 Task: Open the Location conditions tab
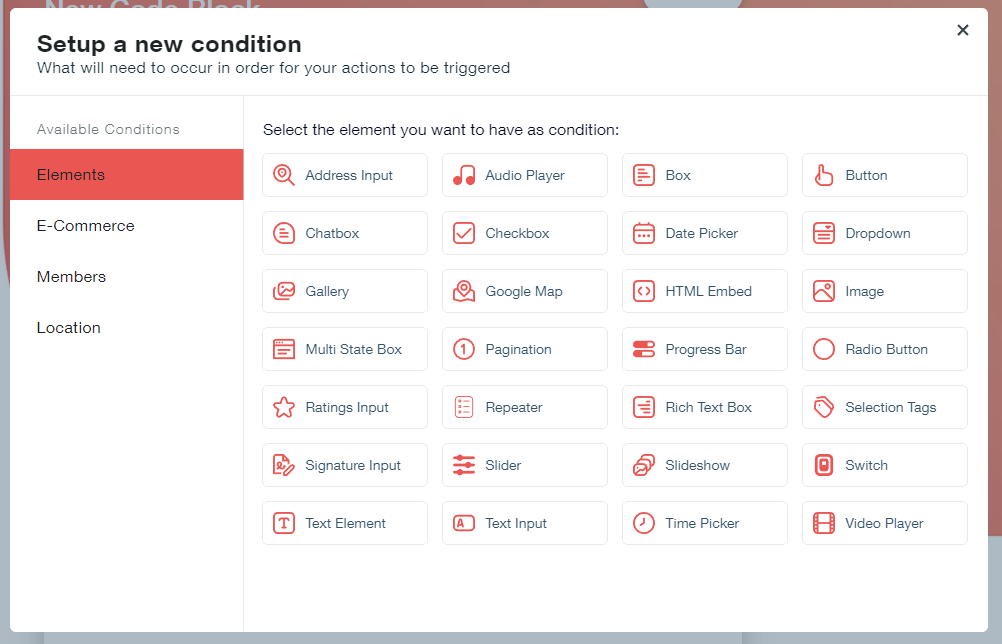[69, 328]
